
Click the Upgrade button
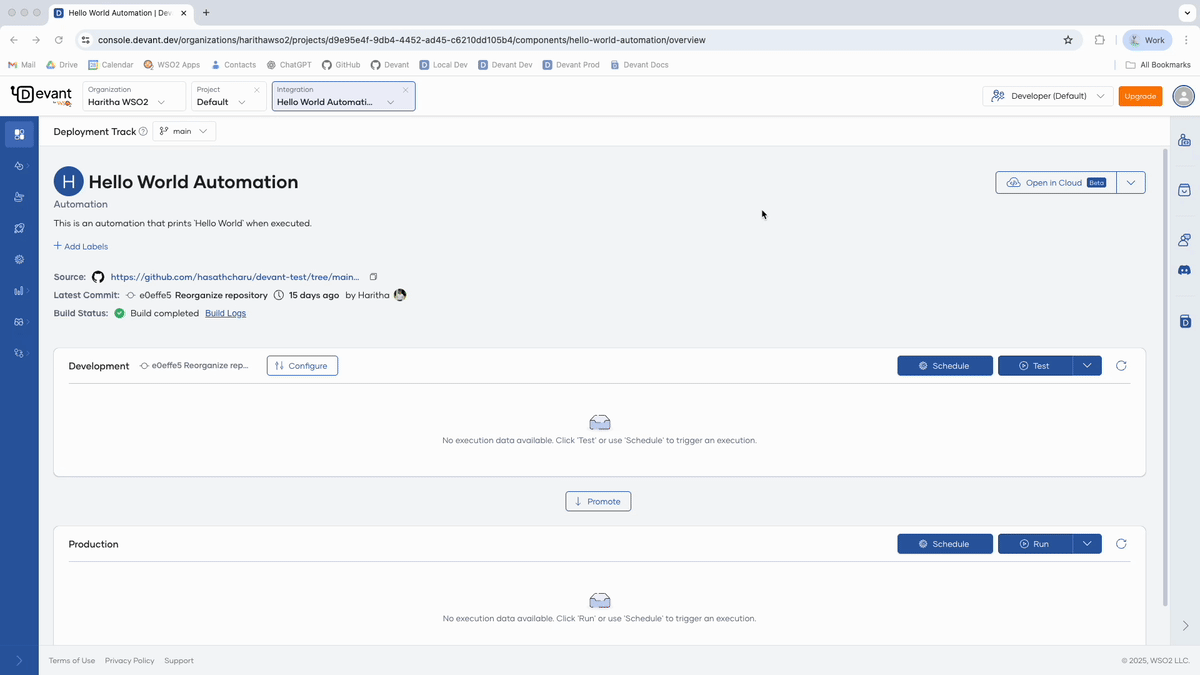[x=1140, y=96]
